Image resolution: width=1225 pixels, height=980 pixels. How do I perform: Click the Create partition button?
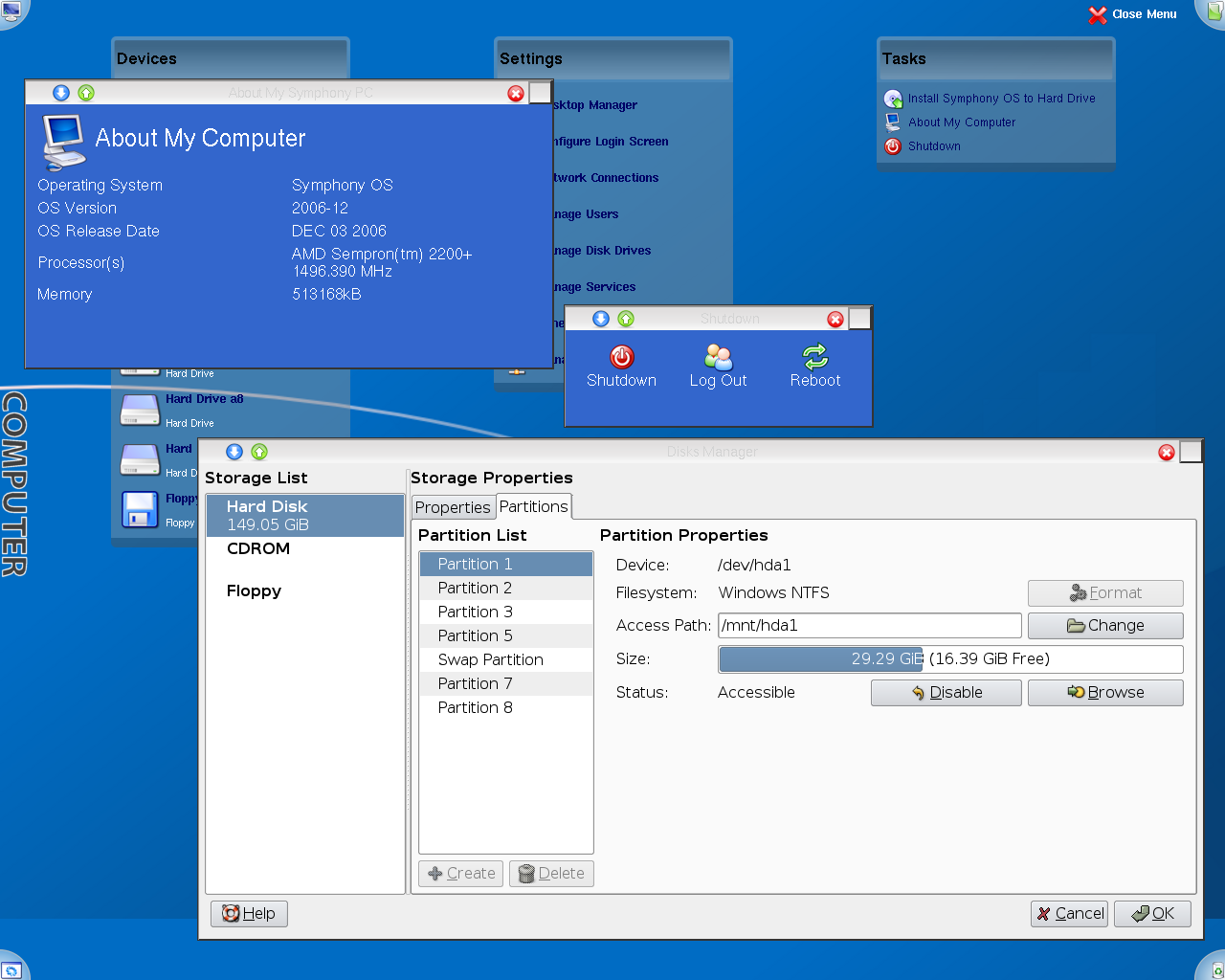tap(460, 873)
